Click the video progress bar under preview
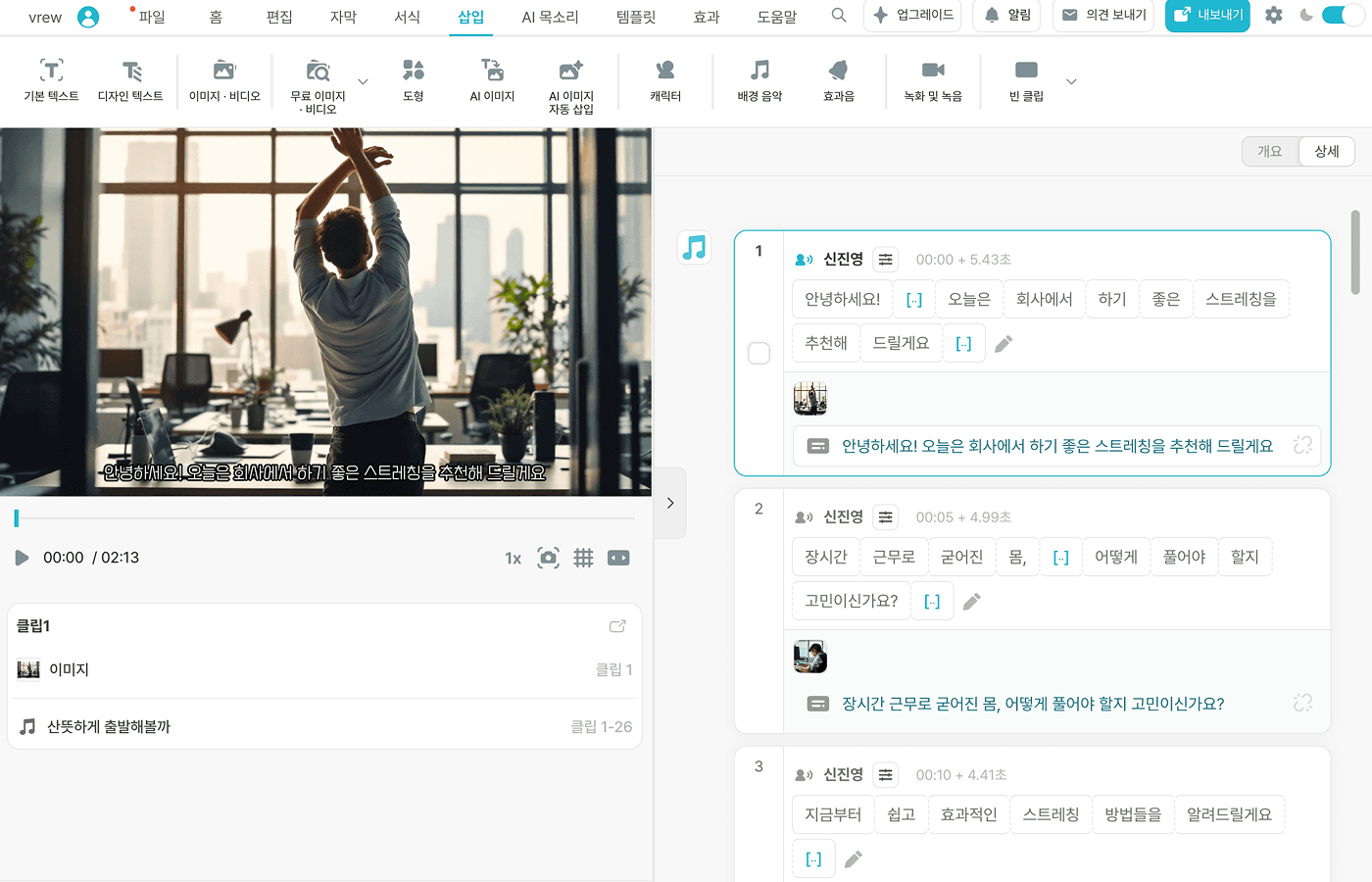This screenshot has height=882, width=1372. tap(323, 517)
